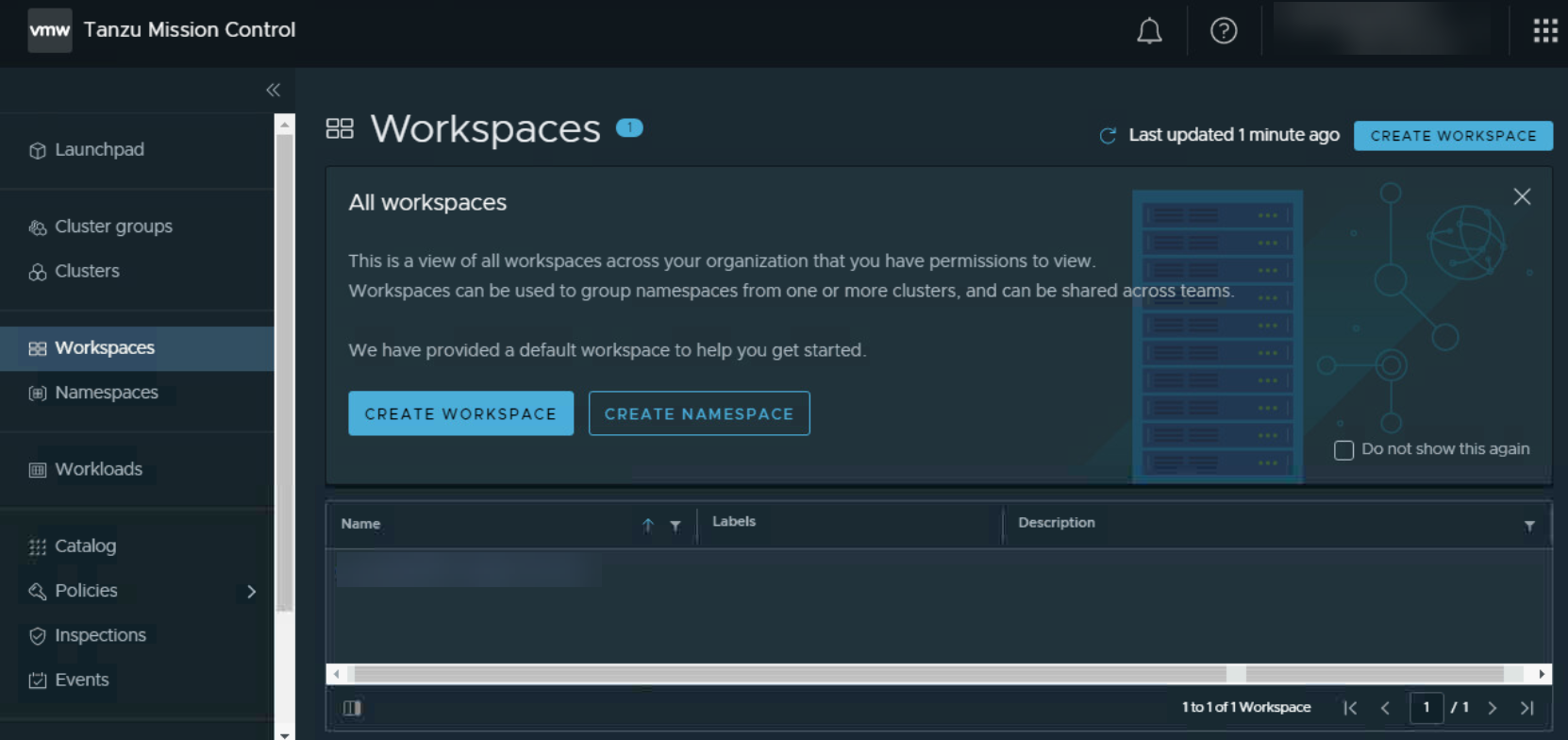Open Cluster groups in sidebar
The width and height of the screenshot is (1568, 740).
coord(113,227)
